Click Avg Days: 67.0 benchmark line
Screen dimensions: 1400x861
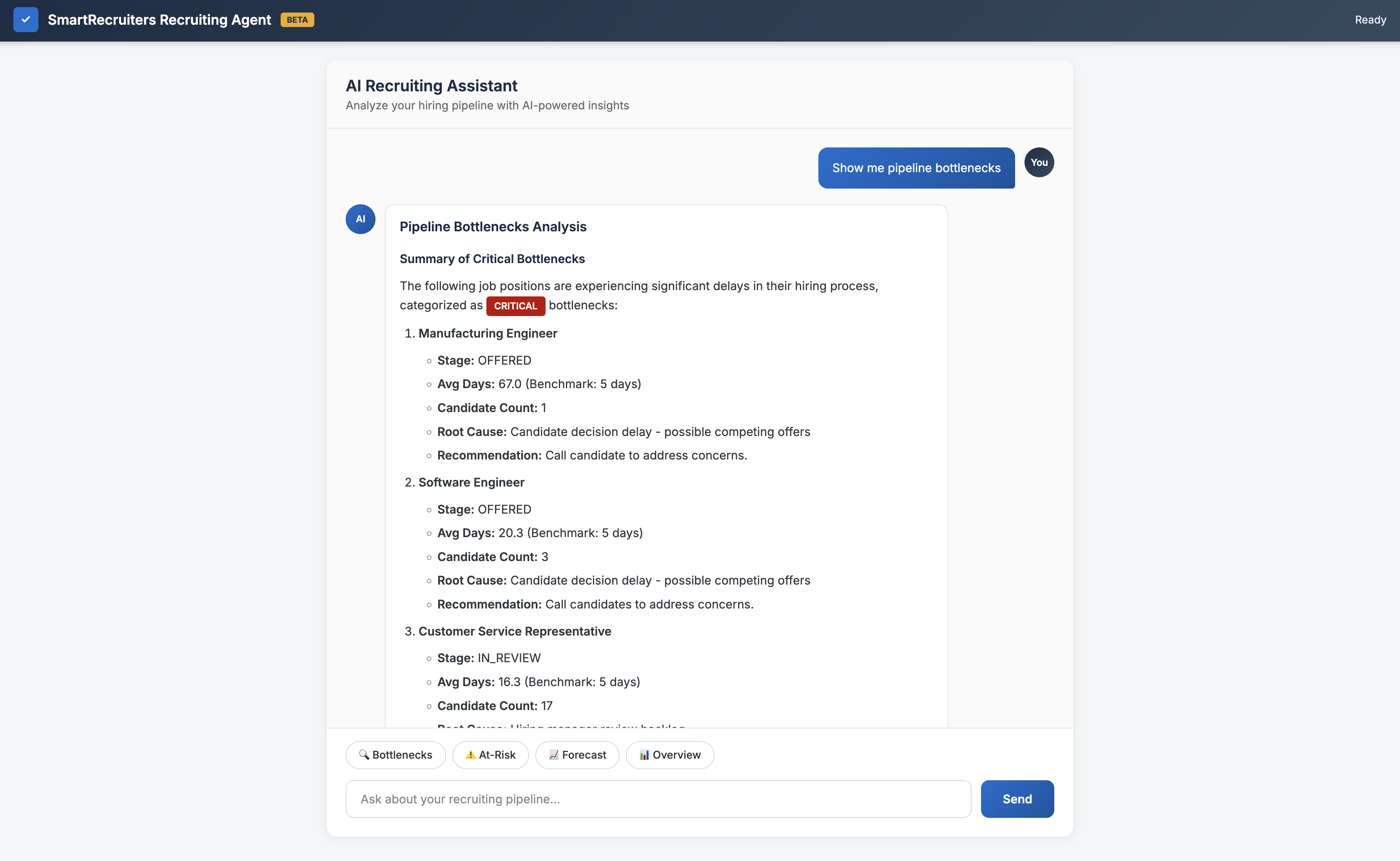click(x=539, y=384)
